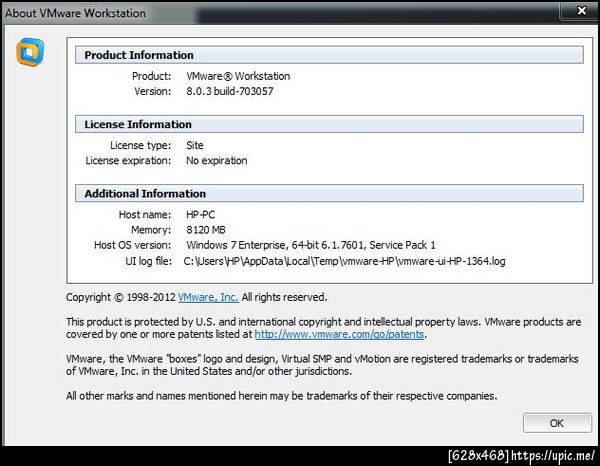Click the Product Information header
This screenshot has width=600, height=466.
(x=329, y=55)
